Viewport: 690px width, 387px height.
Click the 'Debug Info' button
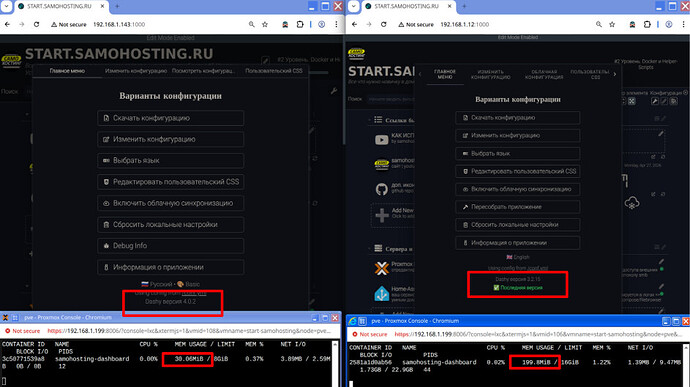tap(171, 246)
